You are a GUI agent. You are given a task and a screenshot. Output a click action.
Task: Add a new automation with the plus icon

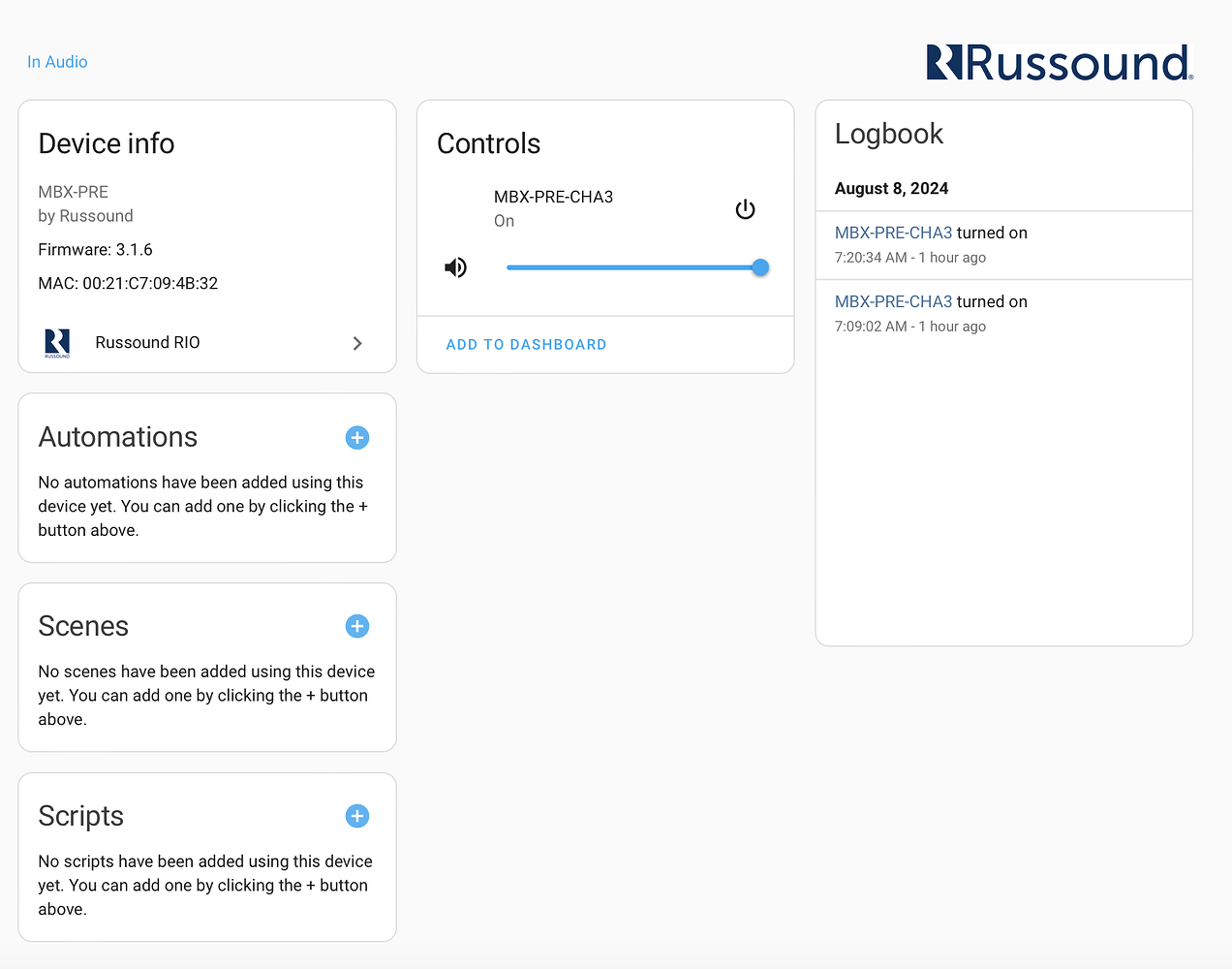pos(356,437)
